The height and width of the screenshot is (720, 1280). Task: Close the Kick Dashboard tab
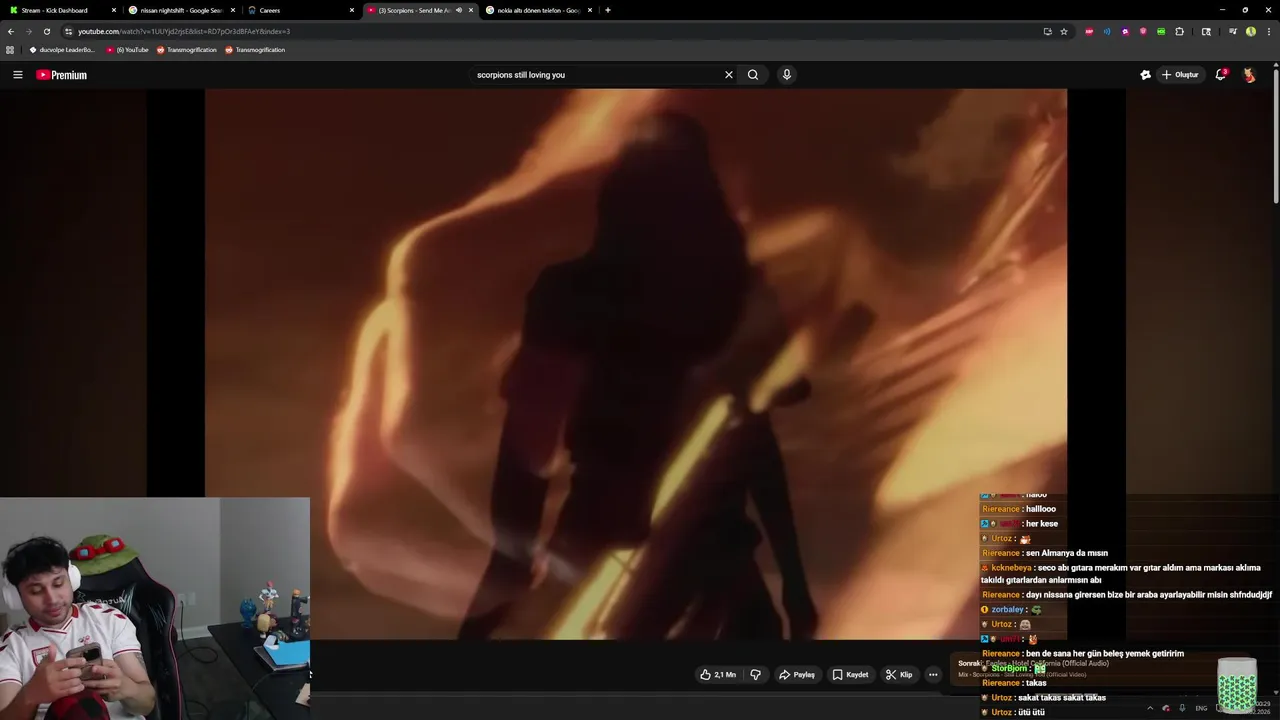(x=114, y=10)
